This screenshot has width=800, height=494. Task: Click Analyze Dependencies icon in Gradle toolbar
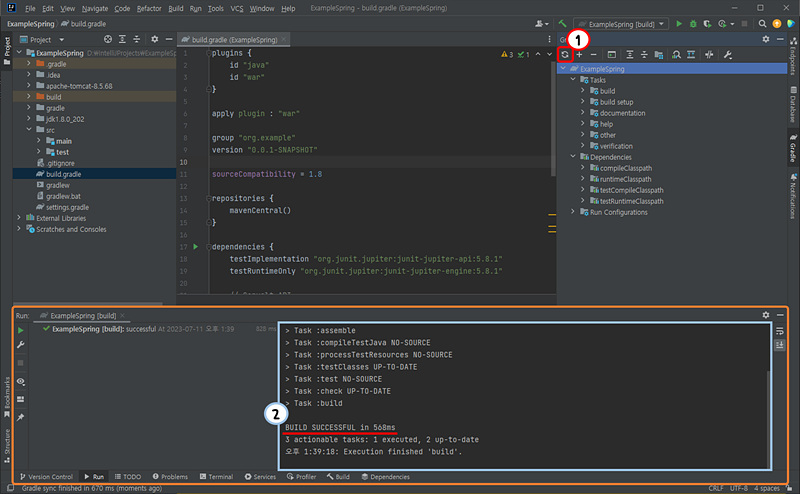676,55
